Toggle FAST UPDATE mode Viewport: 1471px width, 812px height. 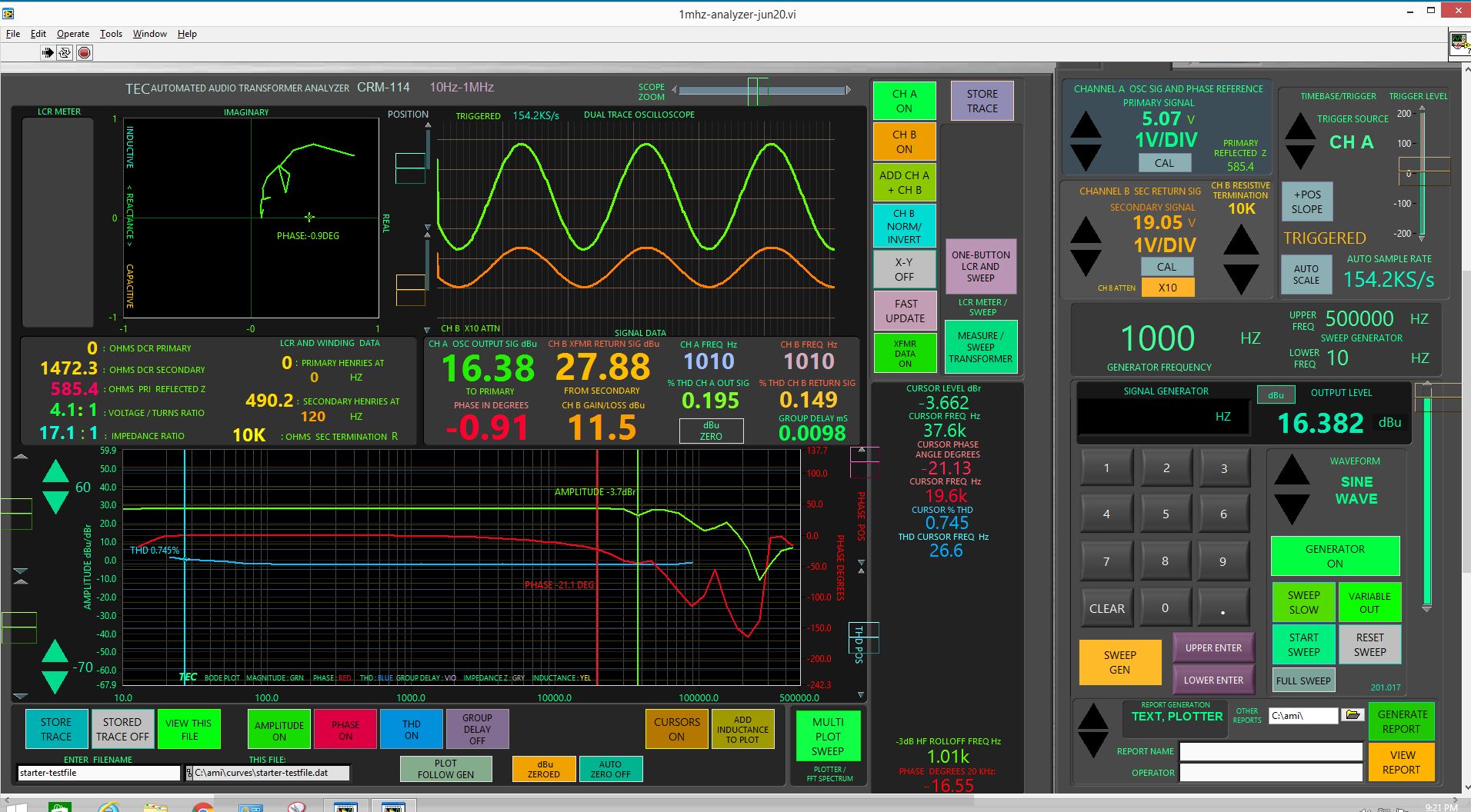[905, 311]
